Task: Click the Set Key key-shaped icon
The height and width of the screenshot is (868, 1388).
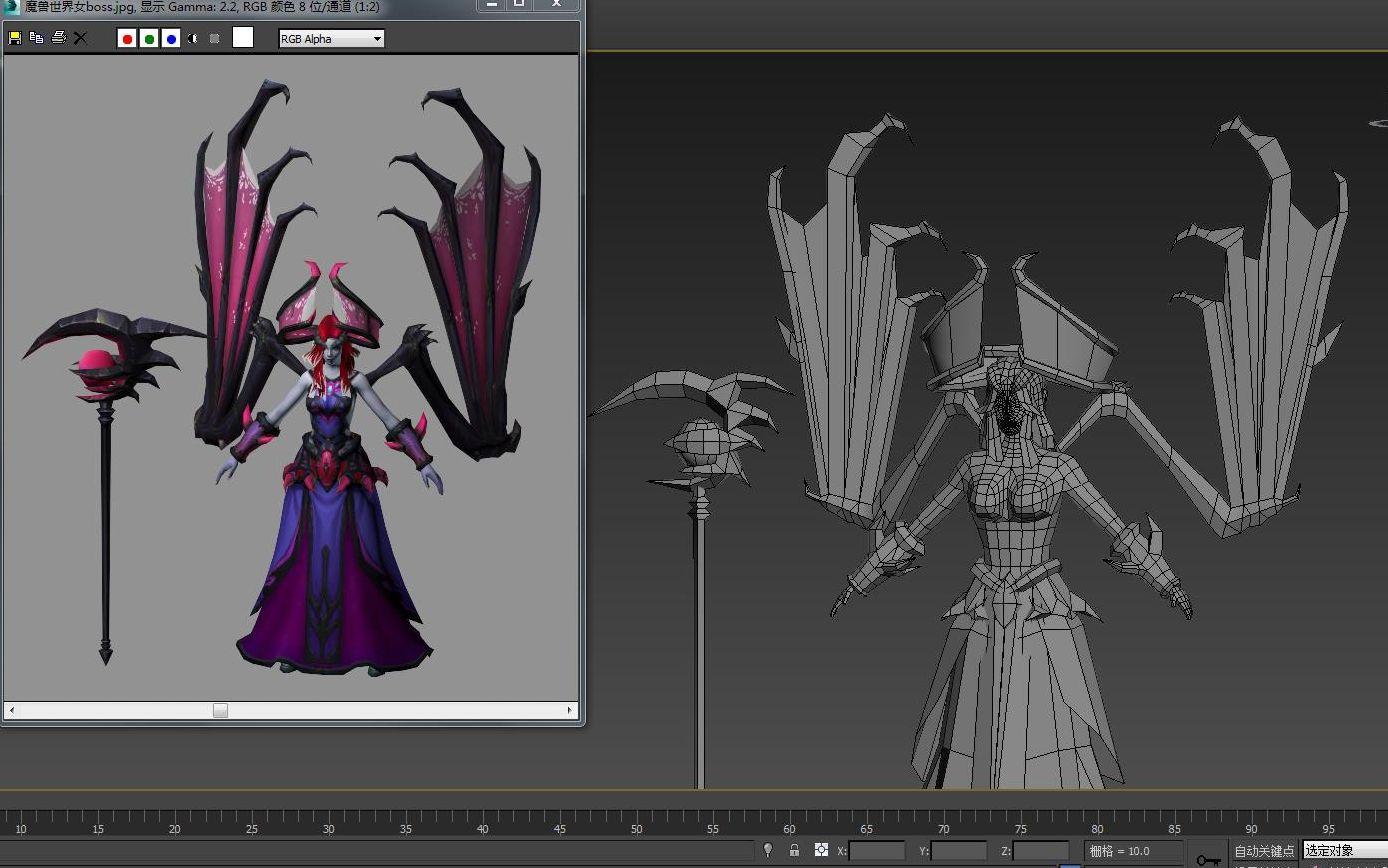Action: [x=1208, y=858]
